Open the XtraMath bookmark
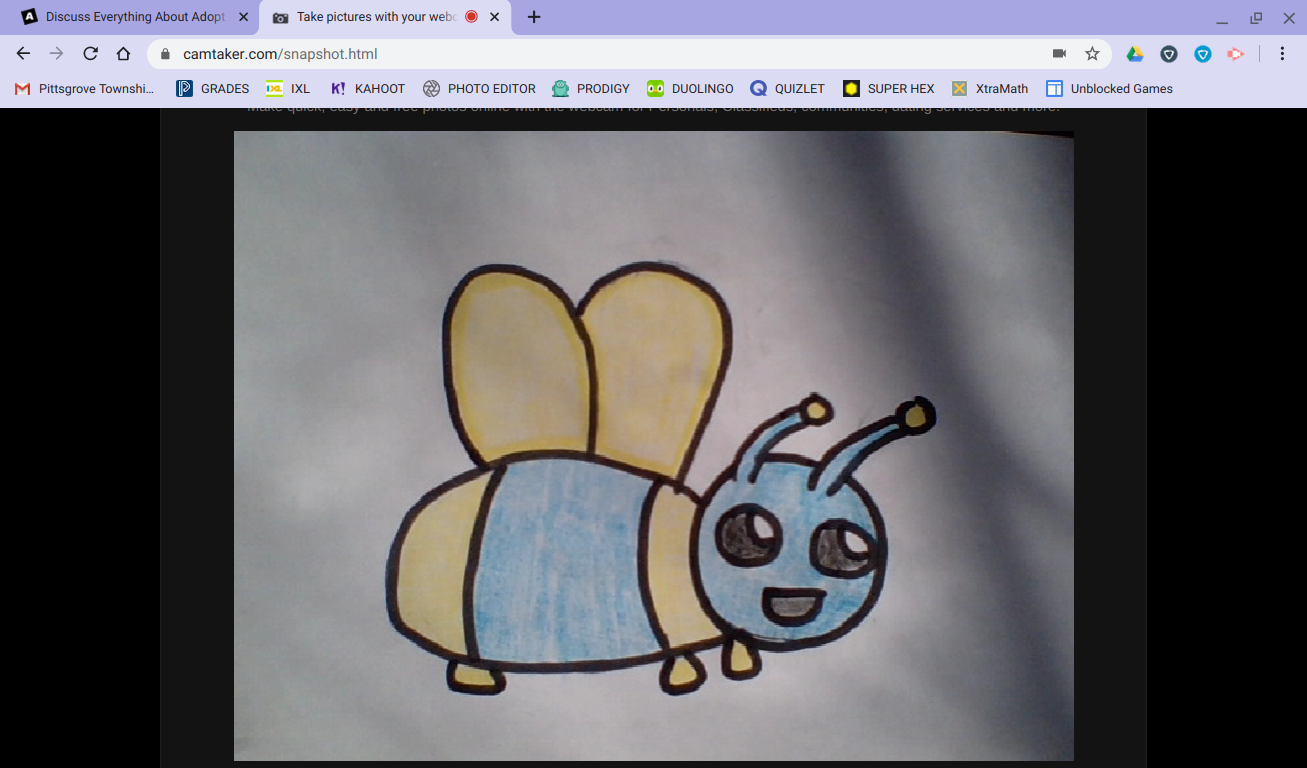 (990, 89)
